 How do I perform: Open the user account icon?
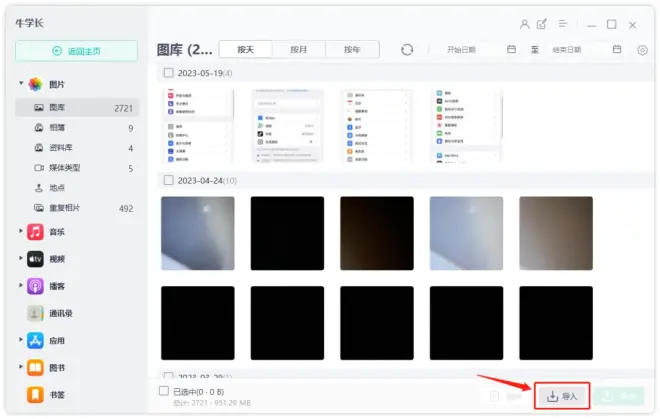click(524, 24)
